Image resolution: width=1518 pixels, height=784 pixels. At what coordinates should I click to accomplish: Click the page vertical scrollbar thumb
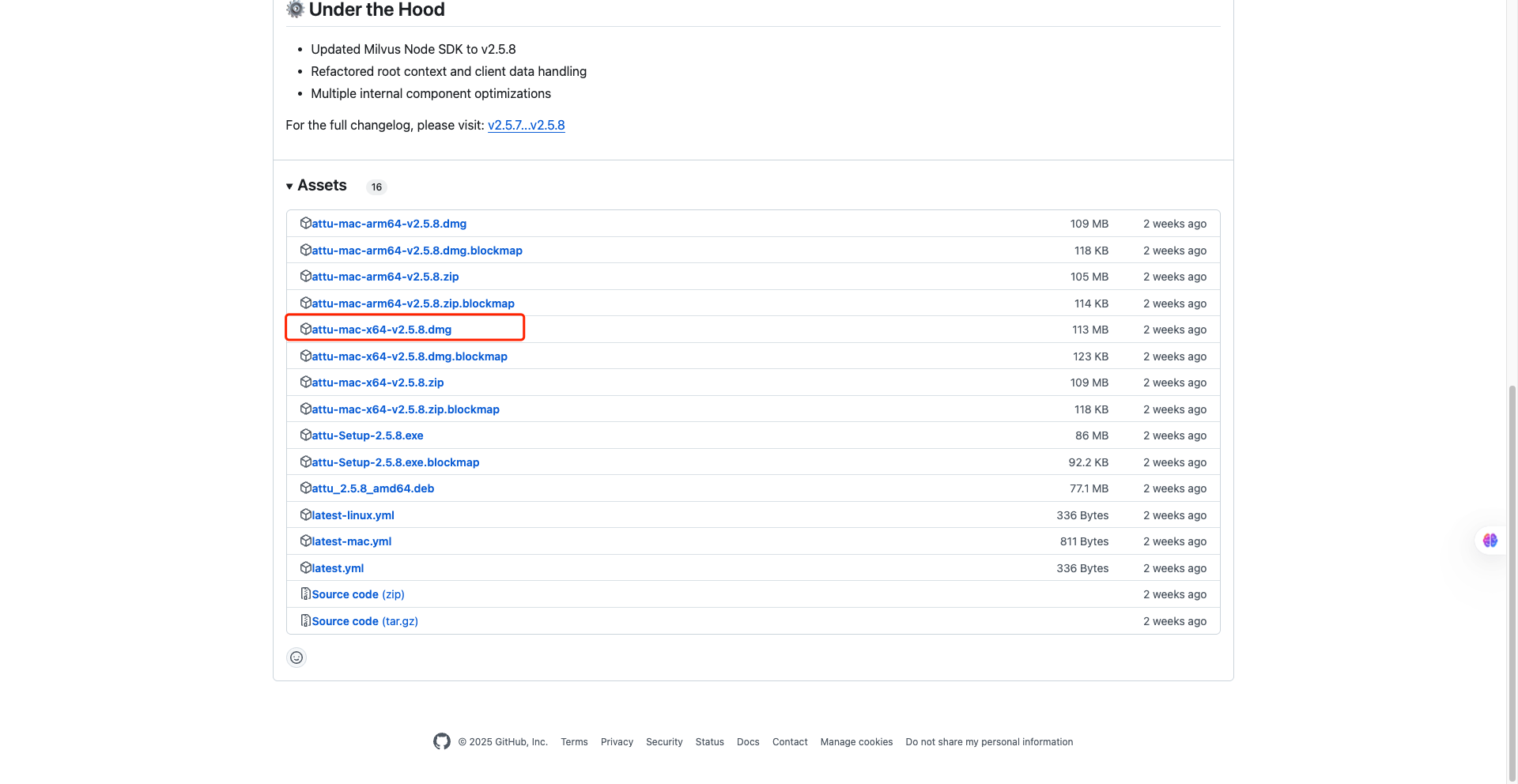click(1512, 582)
